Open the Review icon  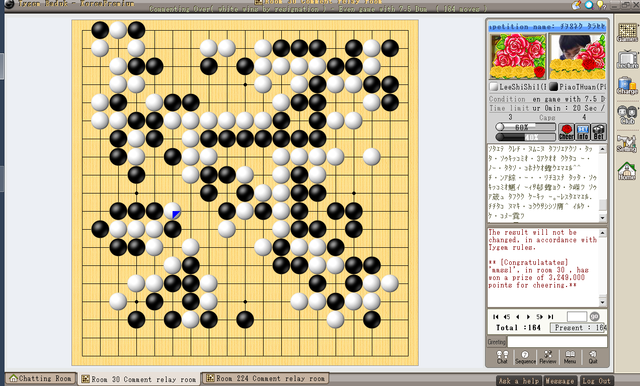click(548, 357)
